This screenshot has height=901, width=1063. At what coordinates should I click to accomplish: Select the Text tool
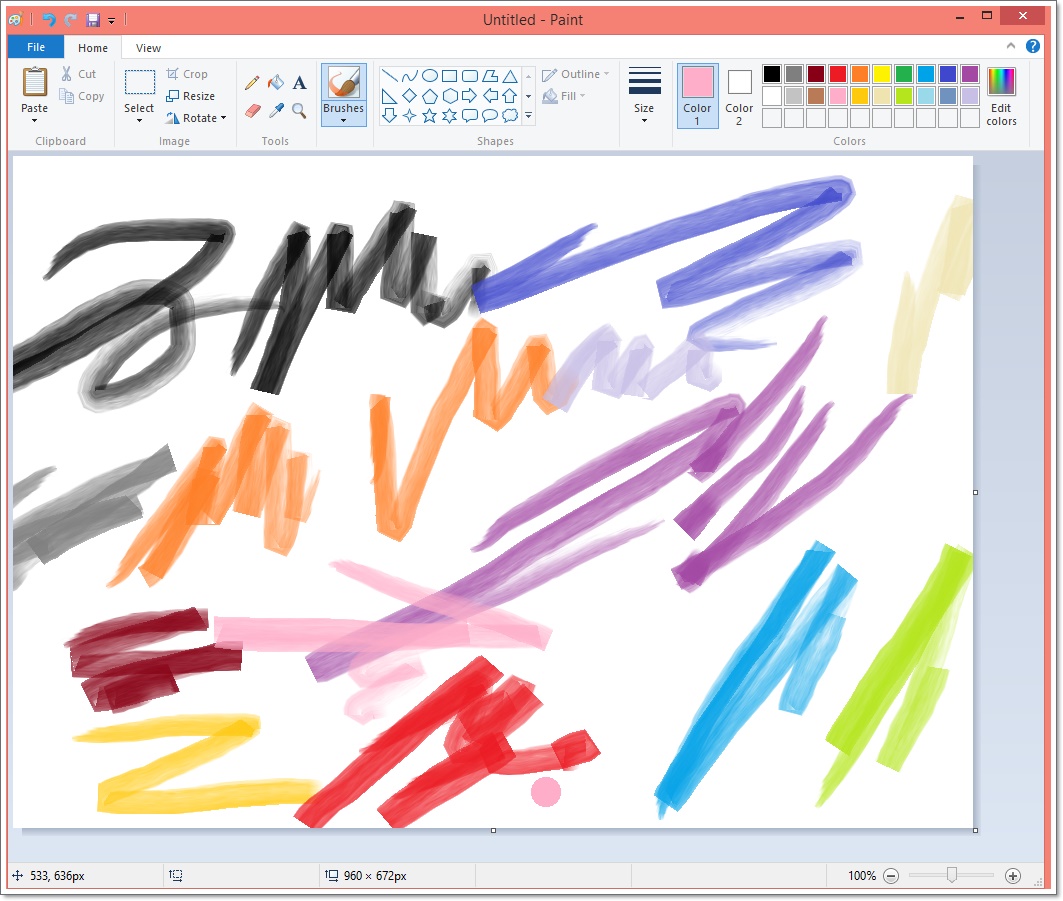click(x=299, y=82)
